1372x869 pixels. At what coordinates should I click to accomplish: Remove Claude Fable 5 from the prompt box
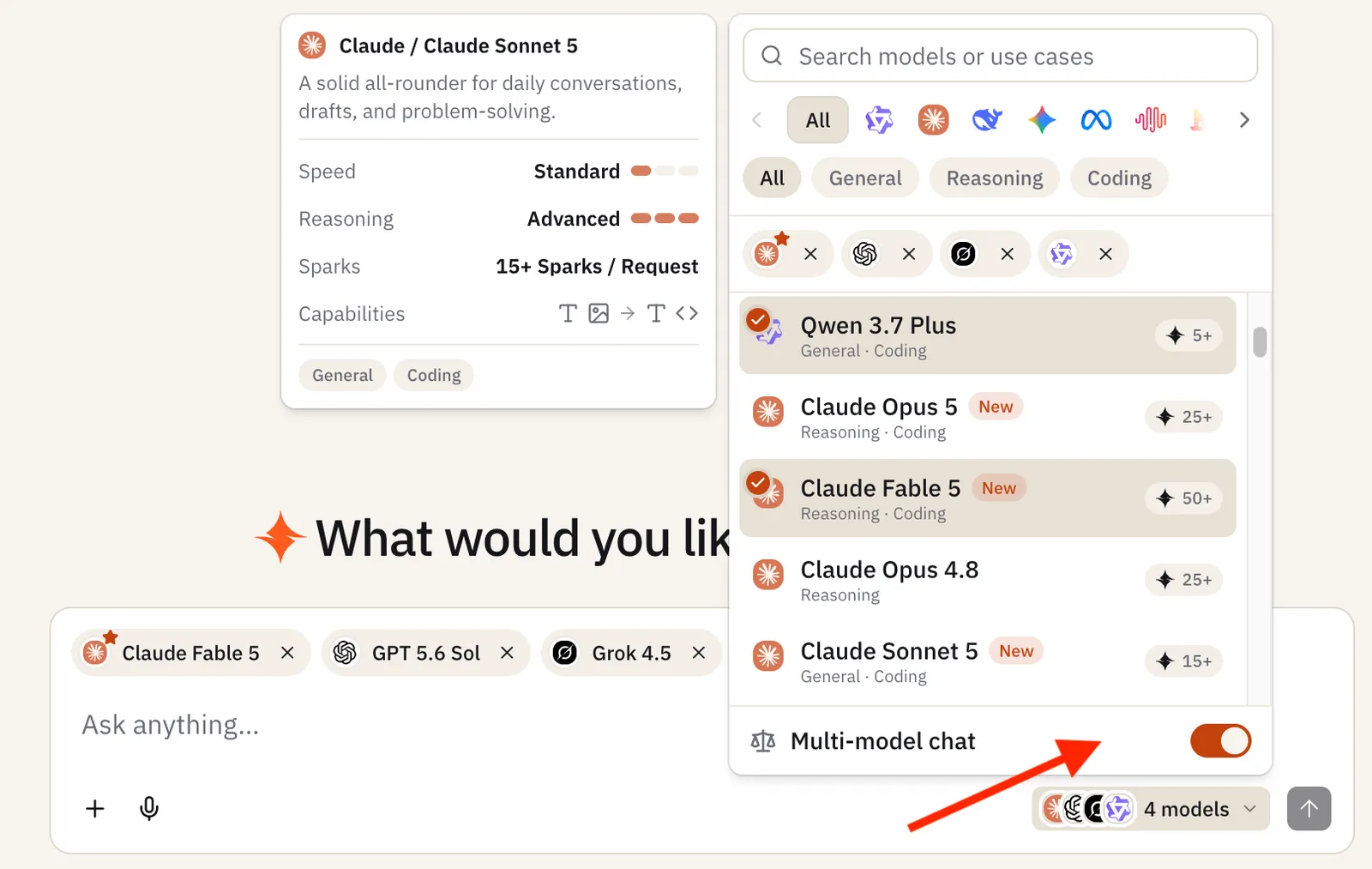287,653
